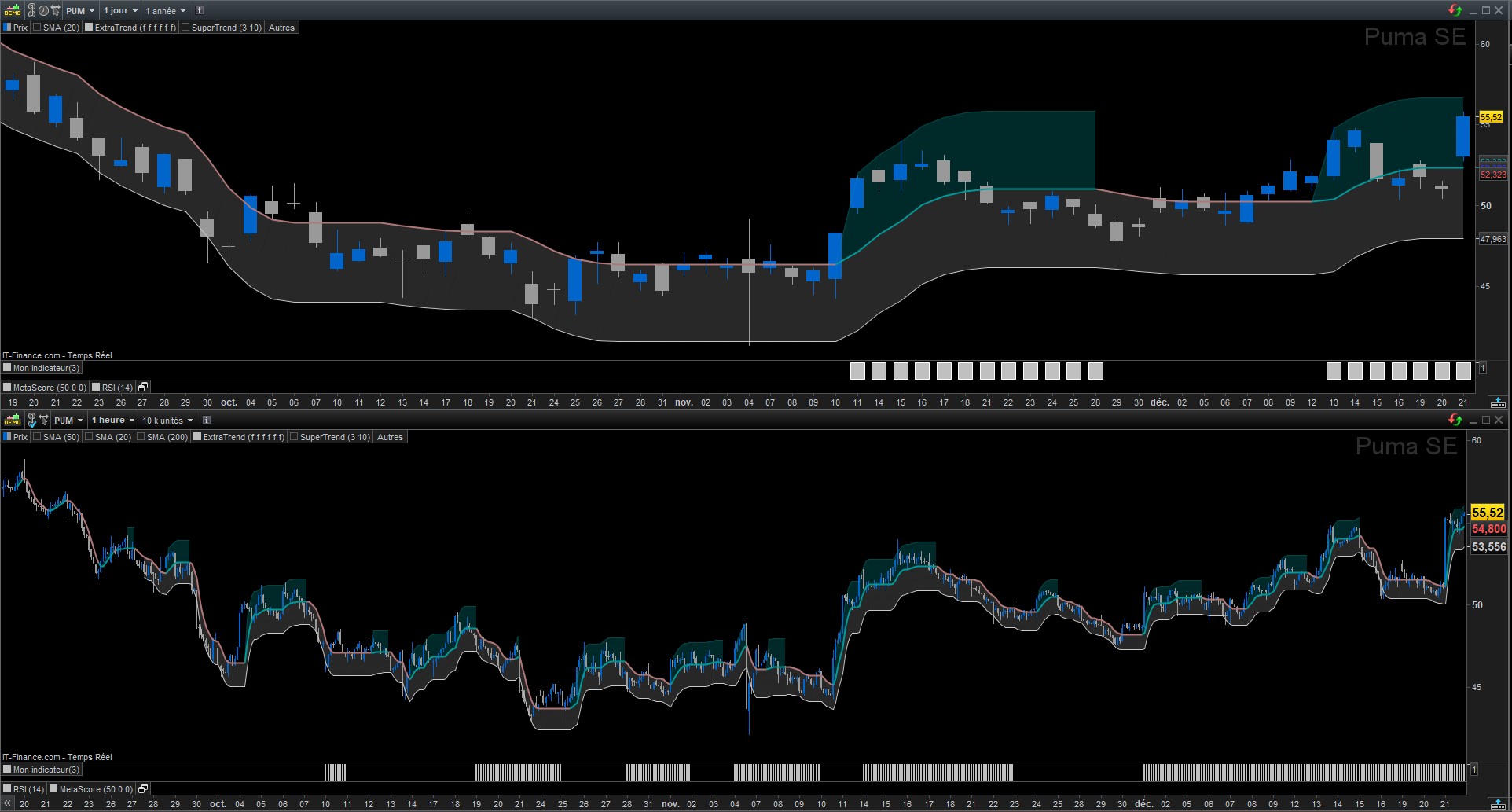1512x812 pixels.
Task: Open 'Autres' indicators tab on hourly chart
Action: (x=390, y=437)
